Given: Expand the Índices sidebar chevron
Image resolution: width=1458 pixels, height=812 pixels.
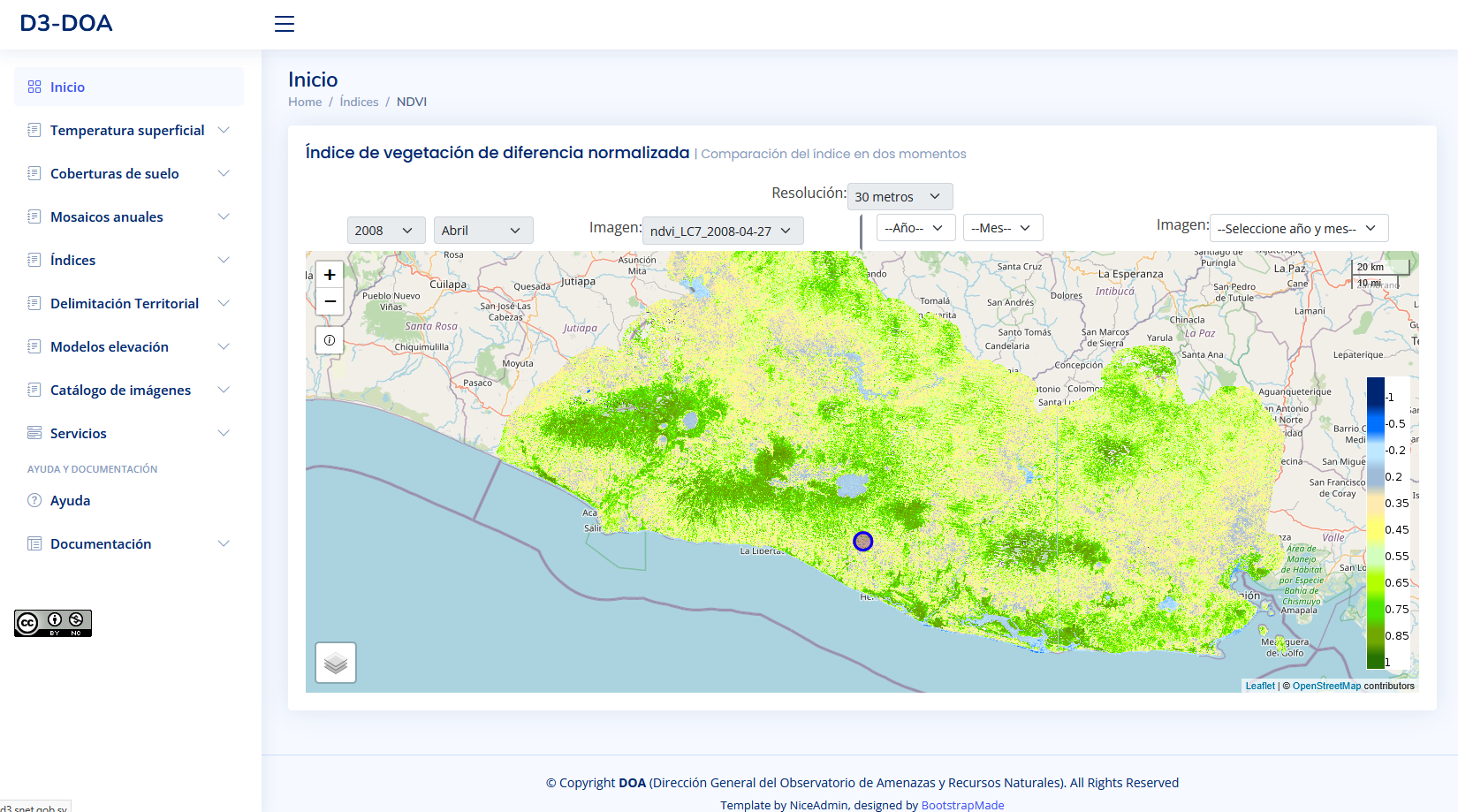Looking at the screenshot, I should pos(224,260).
